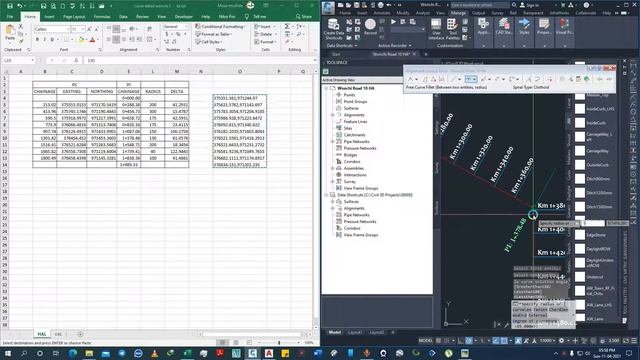Image resolution: width=640 pixels, height=360 pixels.
Task: Switch to the Analyze tab in Civil 3D ribbon
Action: pos(422,13)
